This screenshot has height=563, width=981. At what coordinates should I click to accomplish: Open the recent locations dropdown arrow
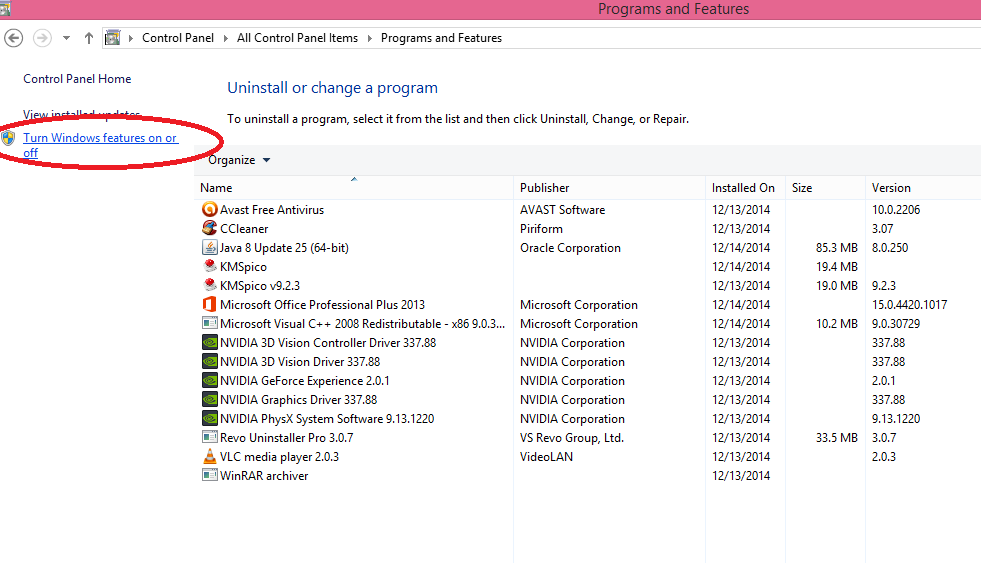click(x=66, y=38)
